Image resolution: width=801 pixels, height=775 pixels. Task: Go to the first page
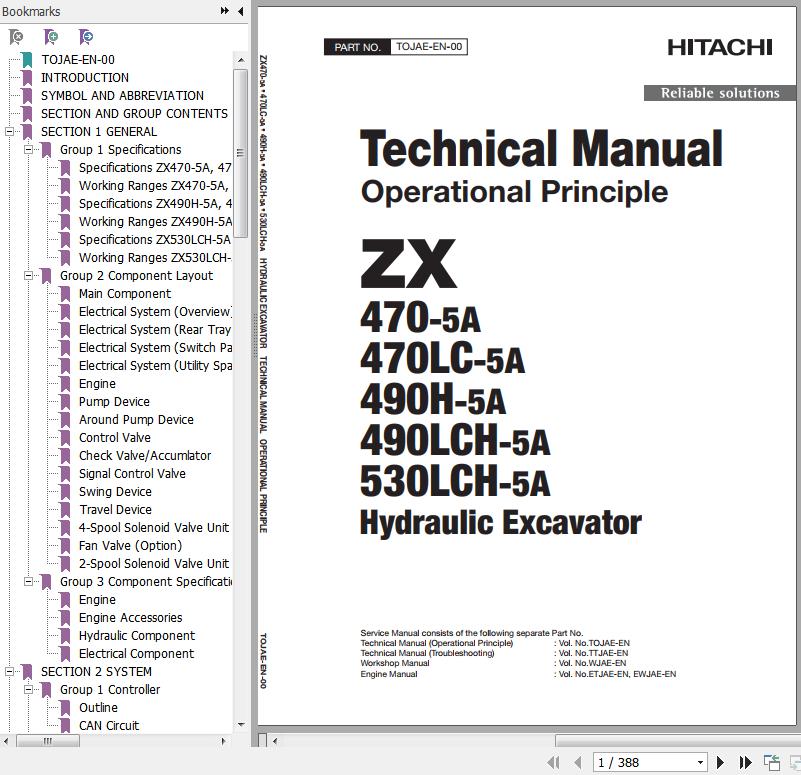click(553, 762)
